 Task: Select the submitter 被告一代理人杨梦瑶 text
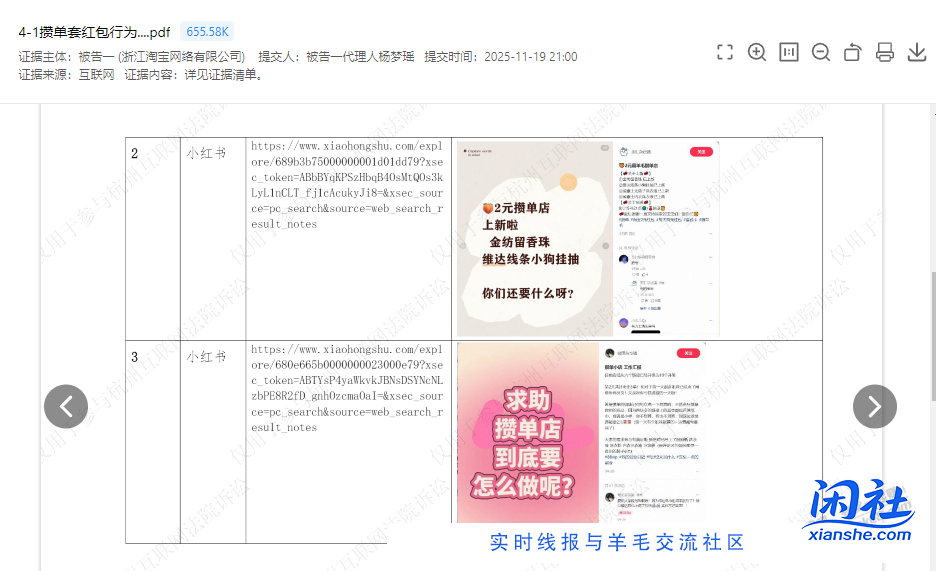pyautogui.click(x=360, y=57)
